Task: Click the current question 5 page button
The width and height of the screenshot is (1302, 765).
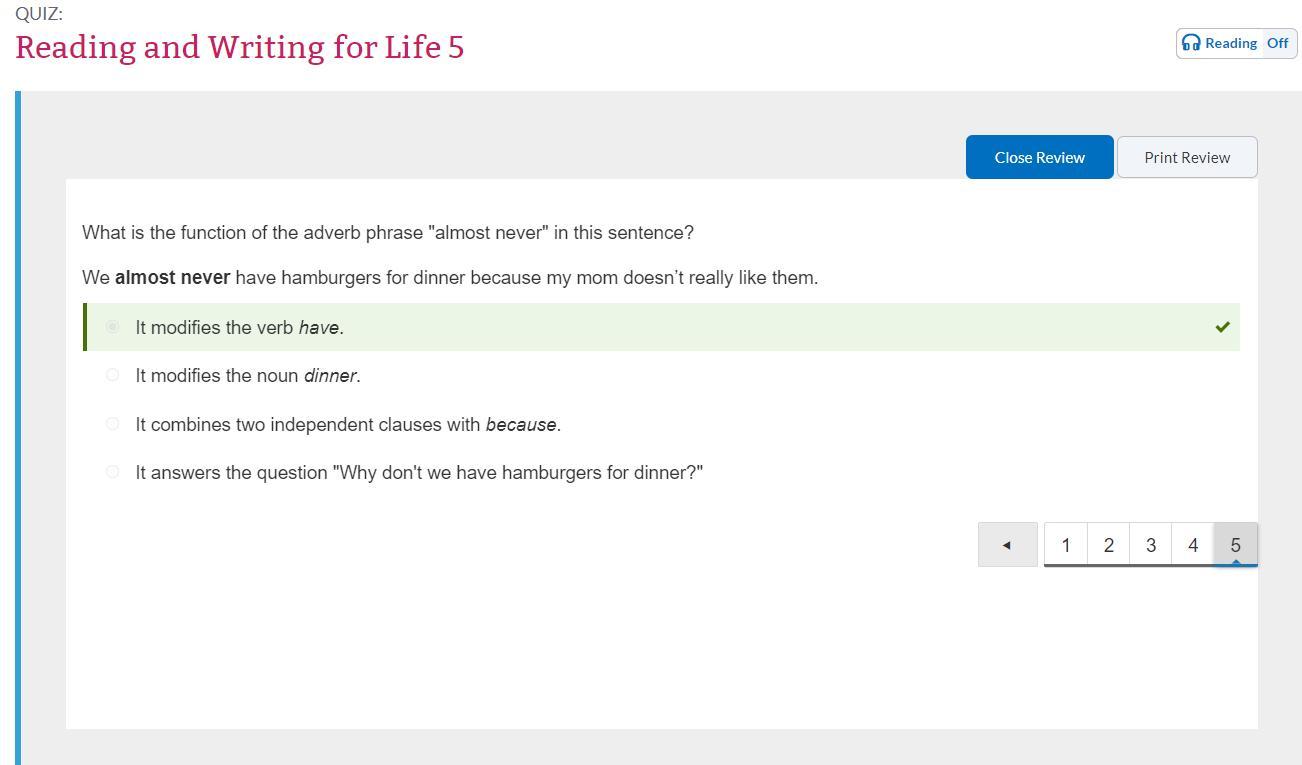Action: pyautogui.click(x=1235, y=545)
